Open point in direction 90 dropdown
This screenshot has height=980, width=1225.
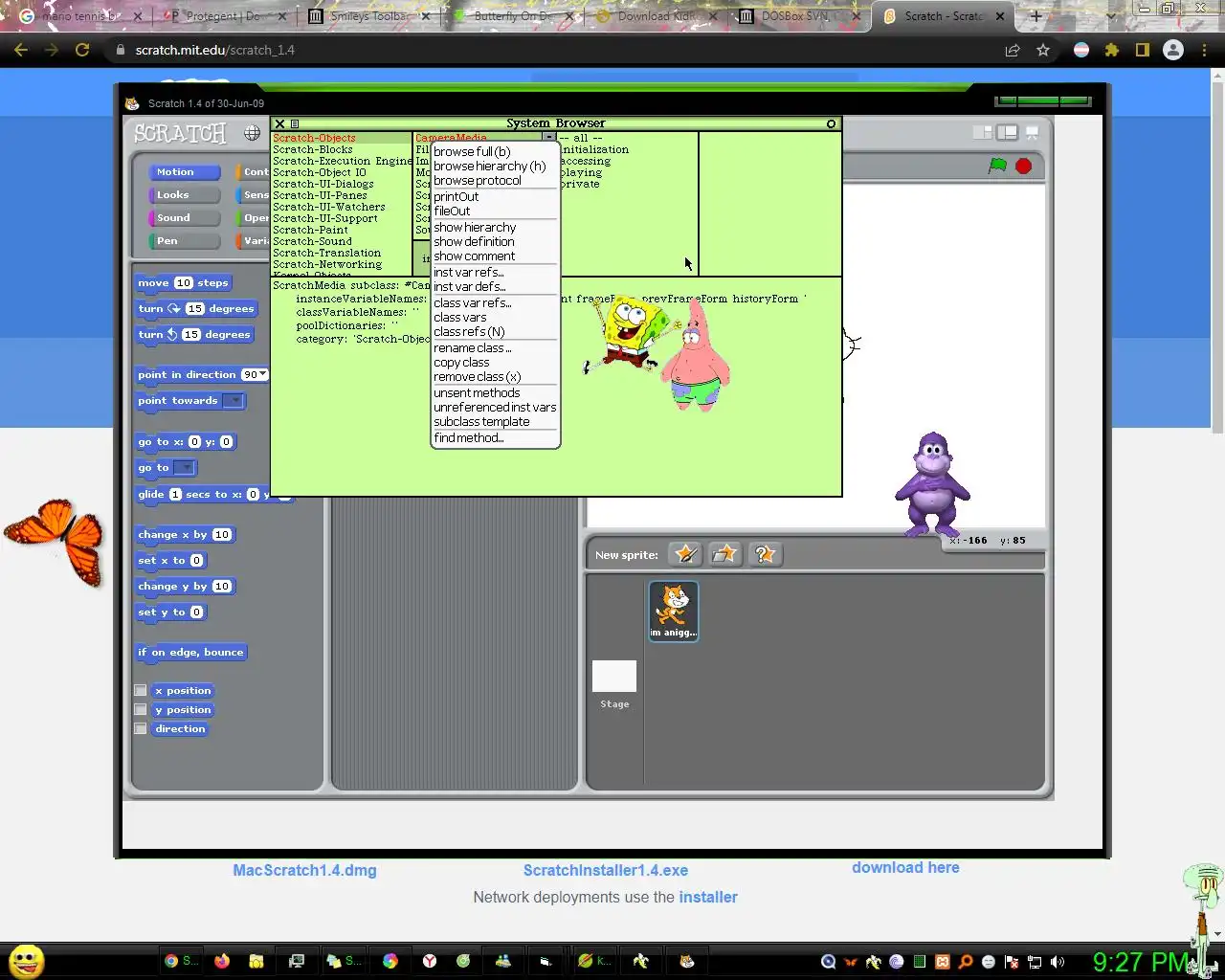255,374
